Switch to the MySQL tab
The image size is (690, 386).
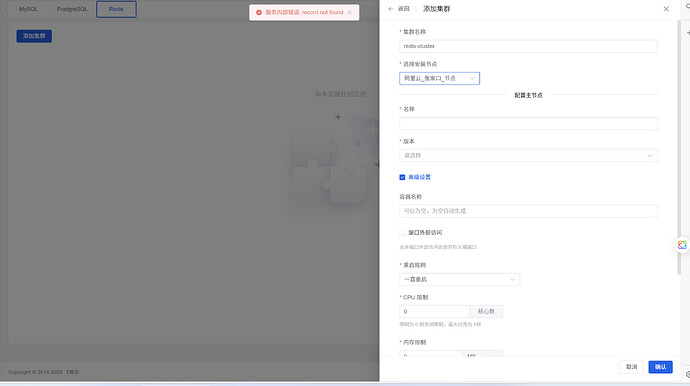pyautogui.click(x=28, y=9)
